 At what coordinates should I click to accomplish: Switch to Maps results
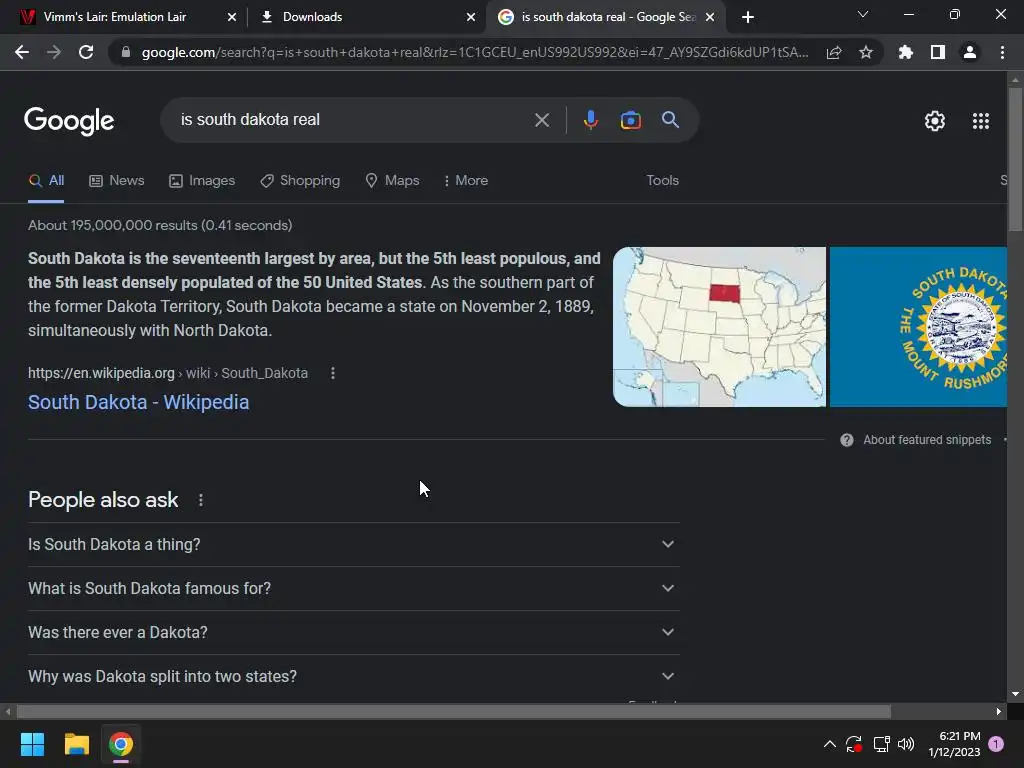[392, 181]
